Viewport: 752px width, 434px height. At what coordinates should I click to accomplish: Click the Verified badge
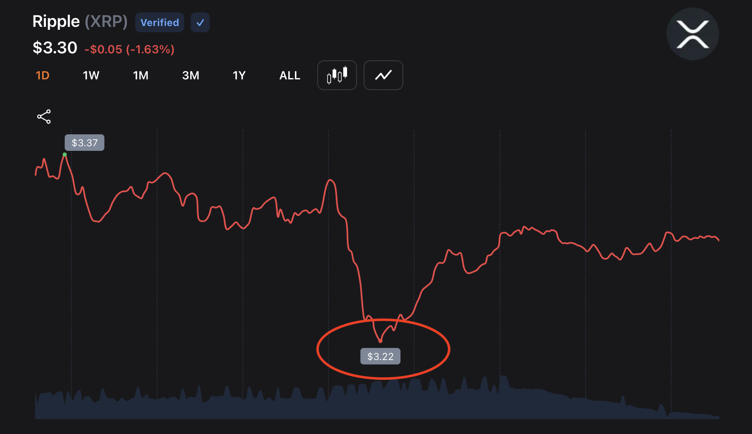tap(159, 22)
